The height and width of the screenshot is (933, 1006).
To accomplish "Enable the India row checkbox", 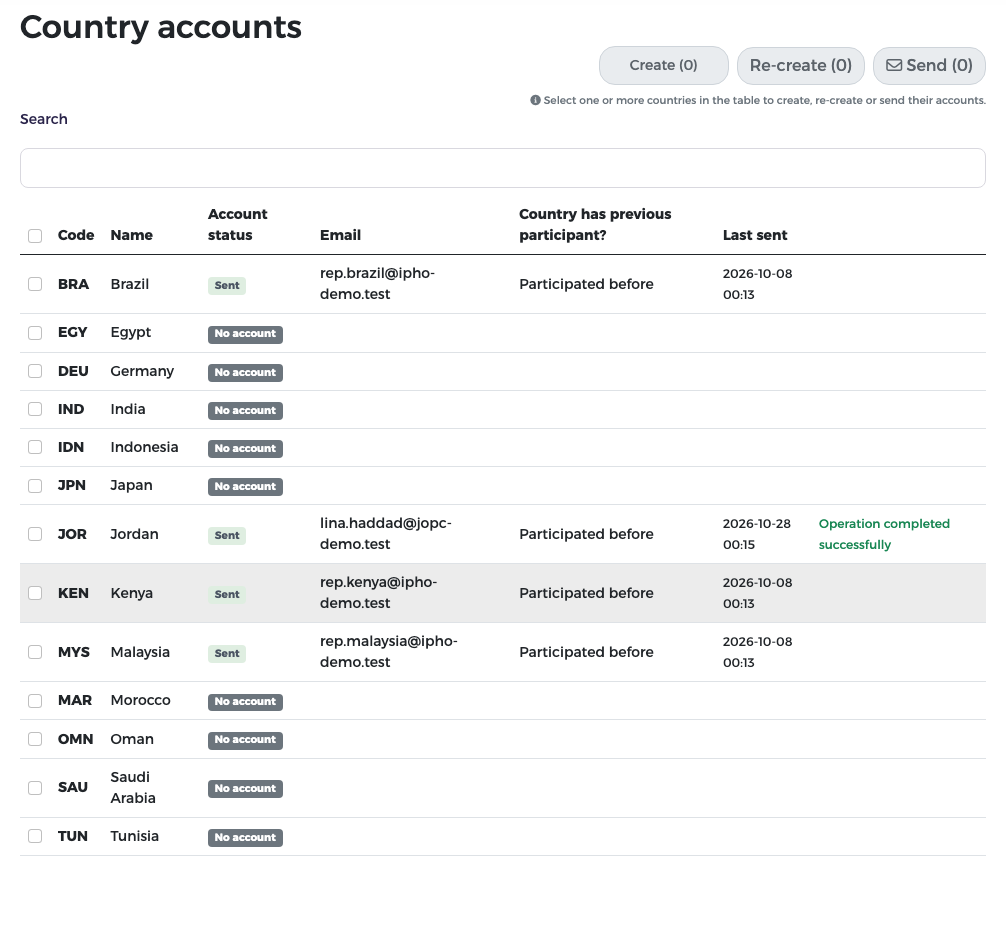I will coord(35,409).
